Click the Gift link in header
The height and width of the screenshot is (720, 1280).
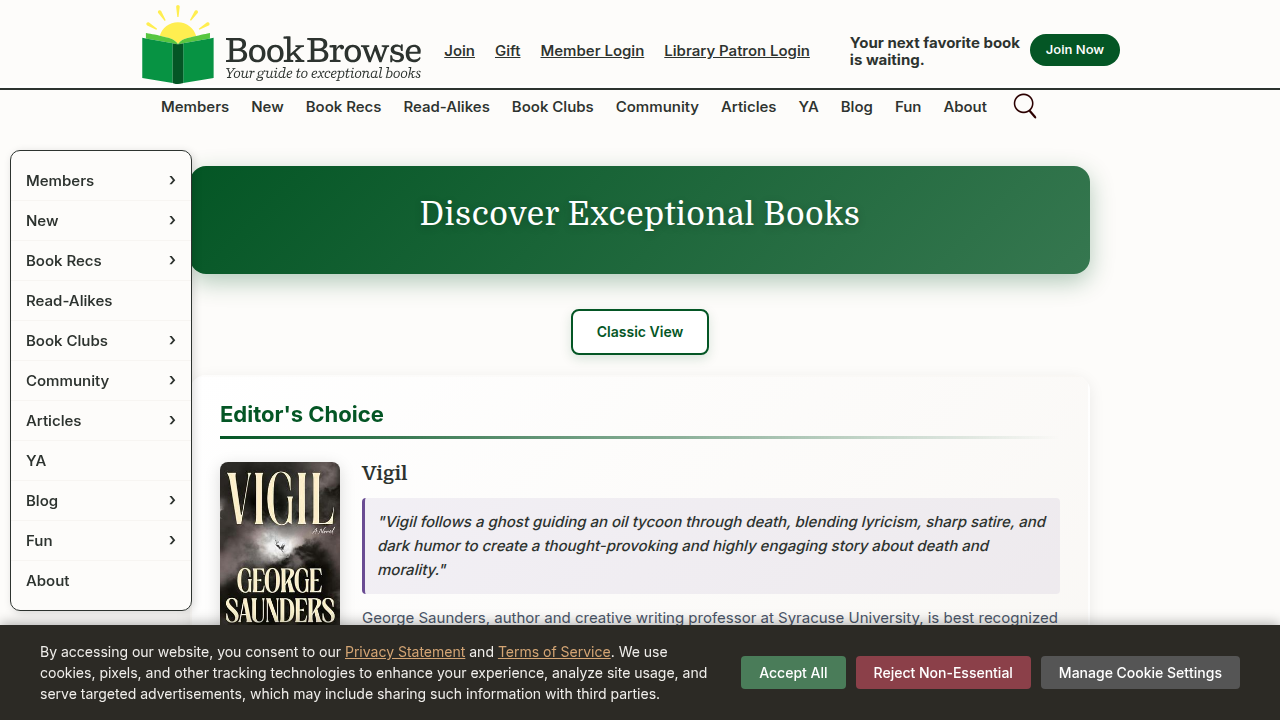click(507, 51)
